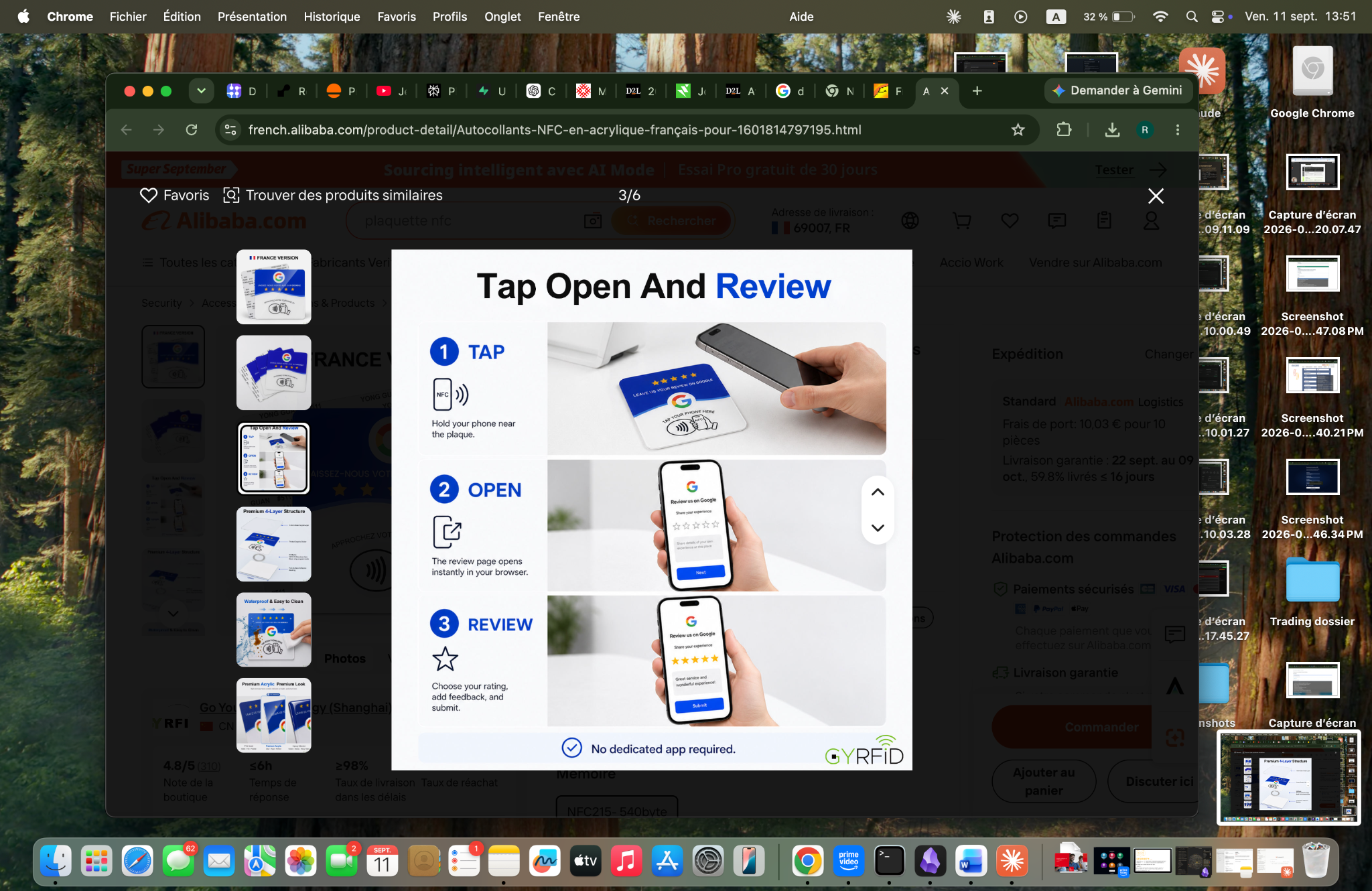Select the 'Tap Open And Review' thumbnail
Viewport: 1372px width, 891px height.
tap(273, 458)
